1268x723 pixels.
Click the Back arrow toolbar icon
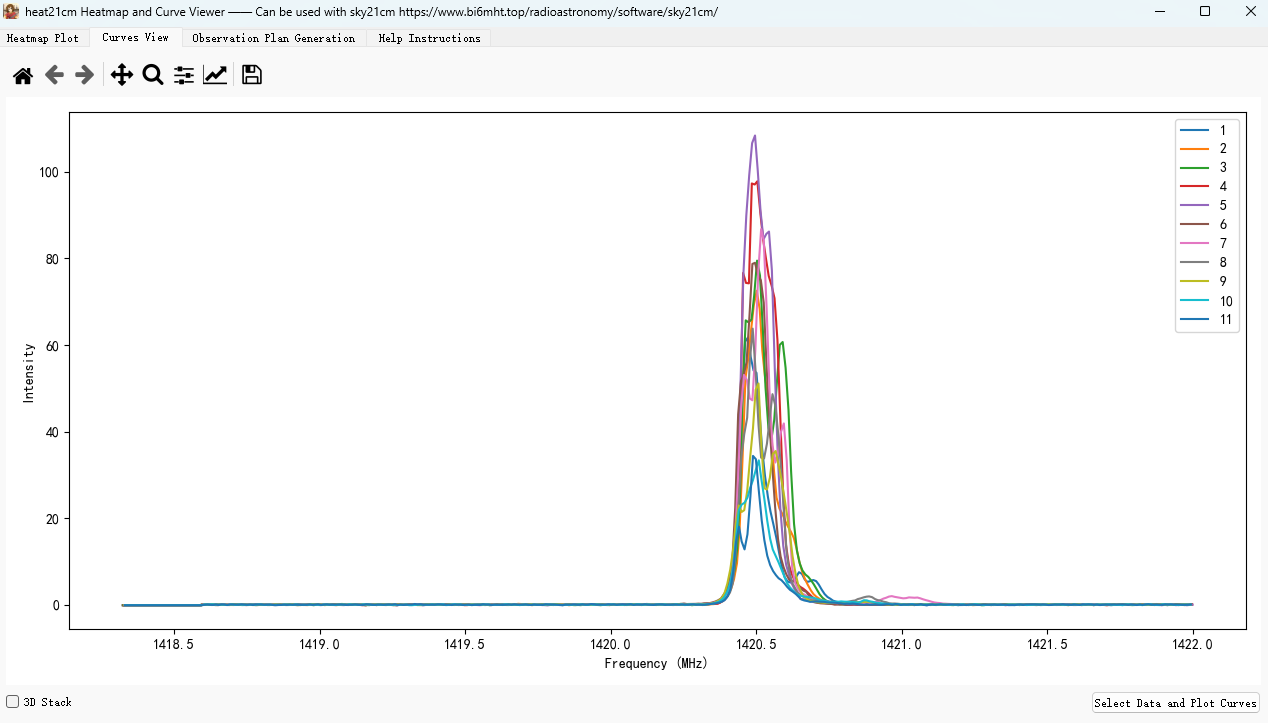coord(54,75)
